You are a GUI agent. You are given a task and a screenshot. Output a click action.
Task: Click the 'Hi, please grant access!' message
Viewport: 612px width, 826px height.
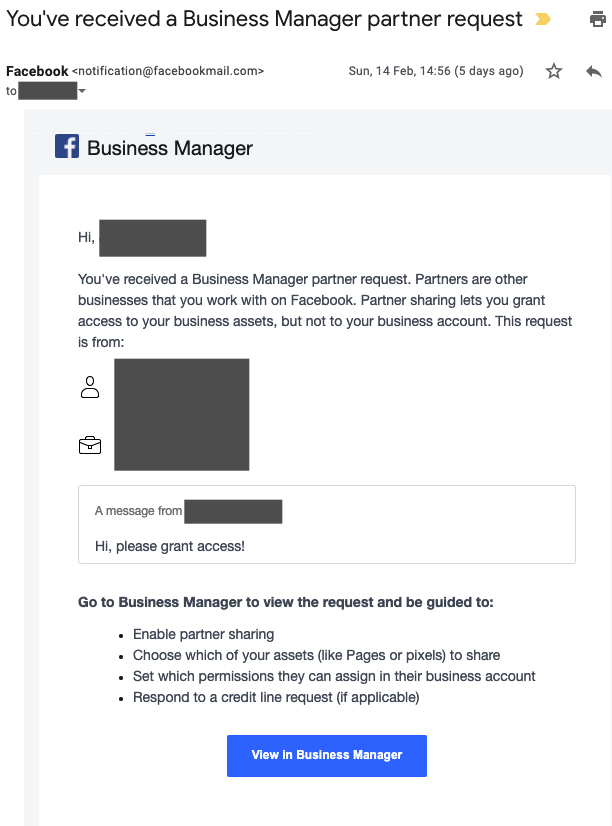click(170, 546)
